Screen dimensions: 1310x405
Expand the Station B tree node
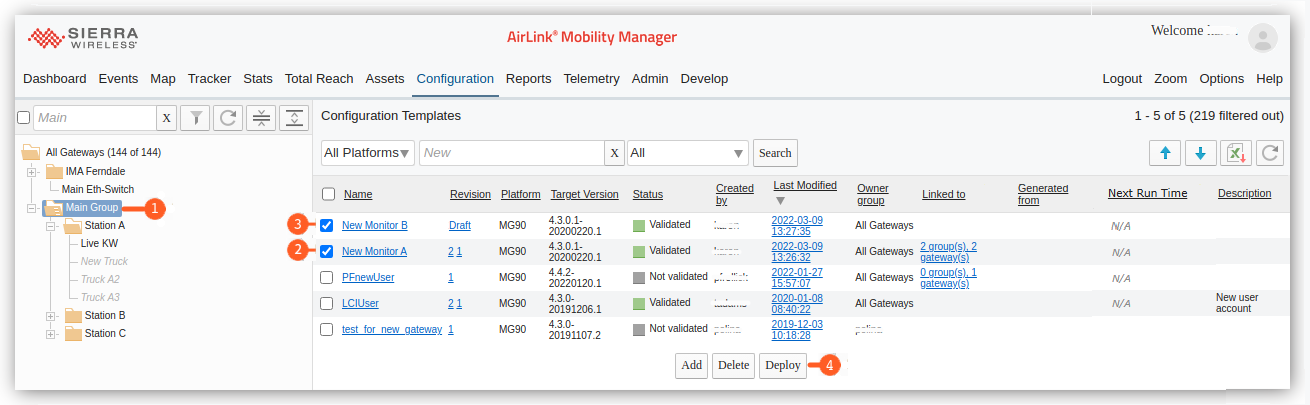(x=51, y=315)
